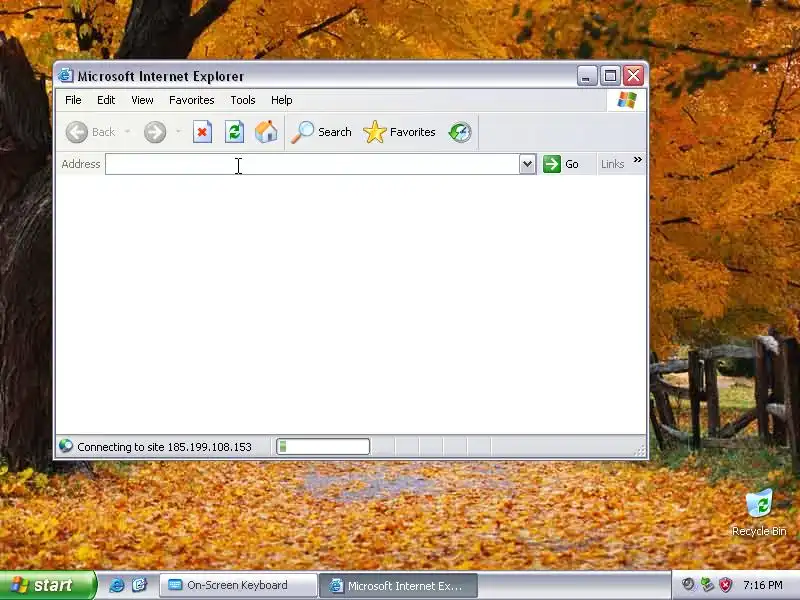
Task: Switch to On-Screen Keyboard taskbar button
Action: pos(238,585)
